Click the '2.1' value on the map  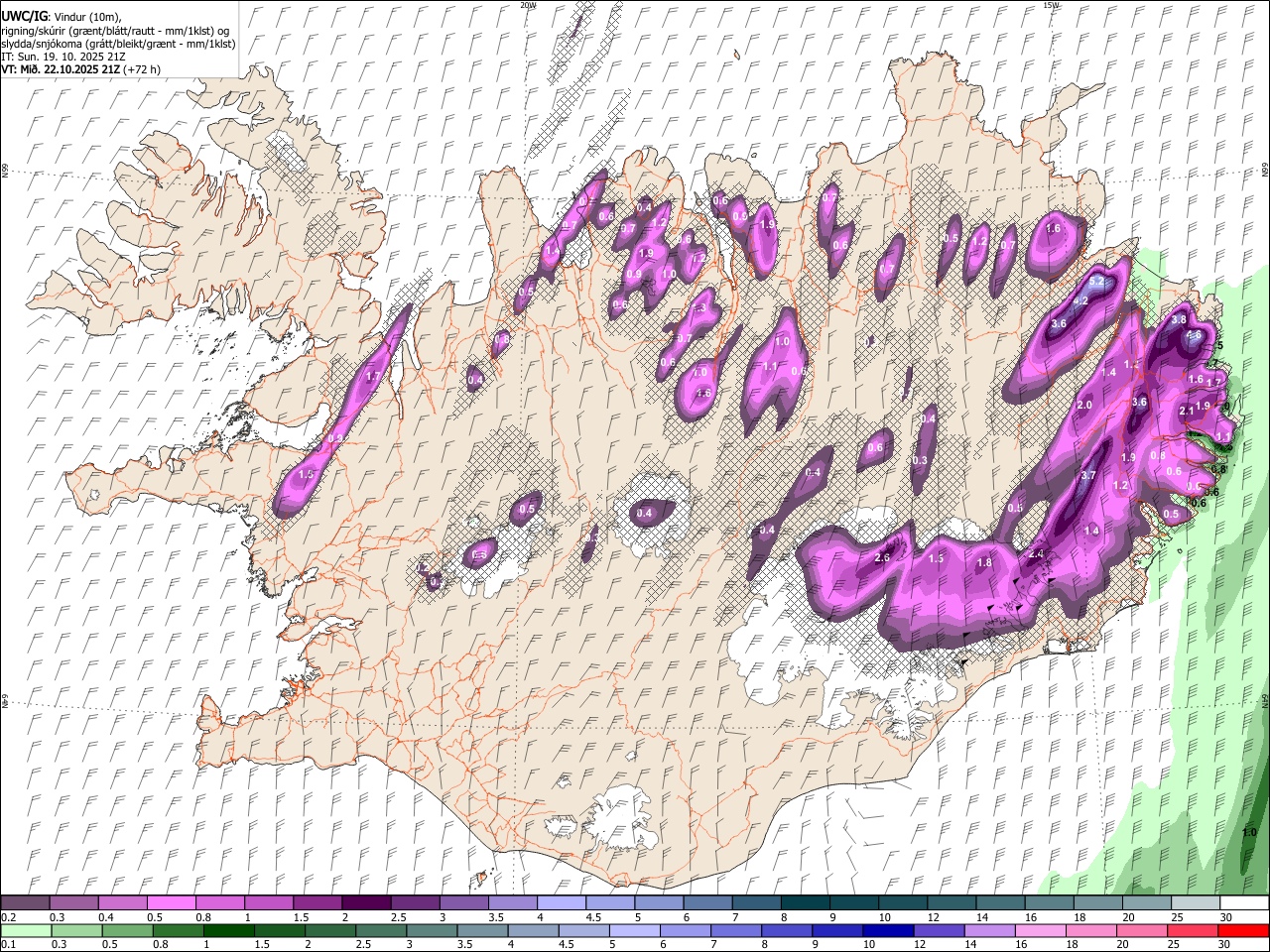coord(1187,411)
